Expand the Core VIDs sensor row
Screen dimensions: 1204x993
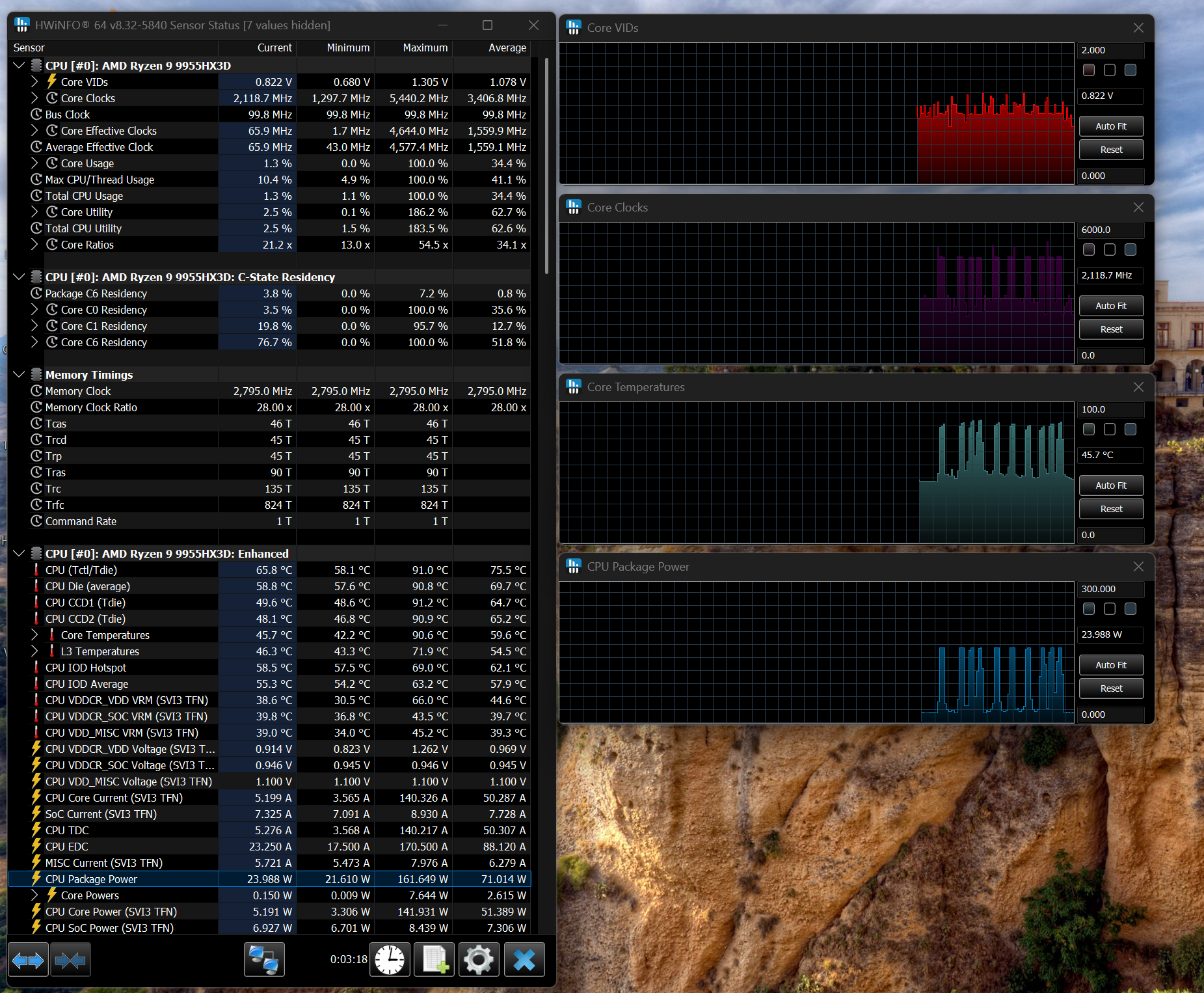point(34,82)
